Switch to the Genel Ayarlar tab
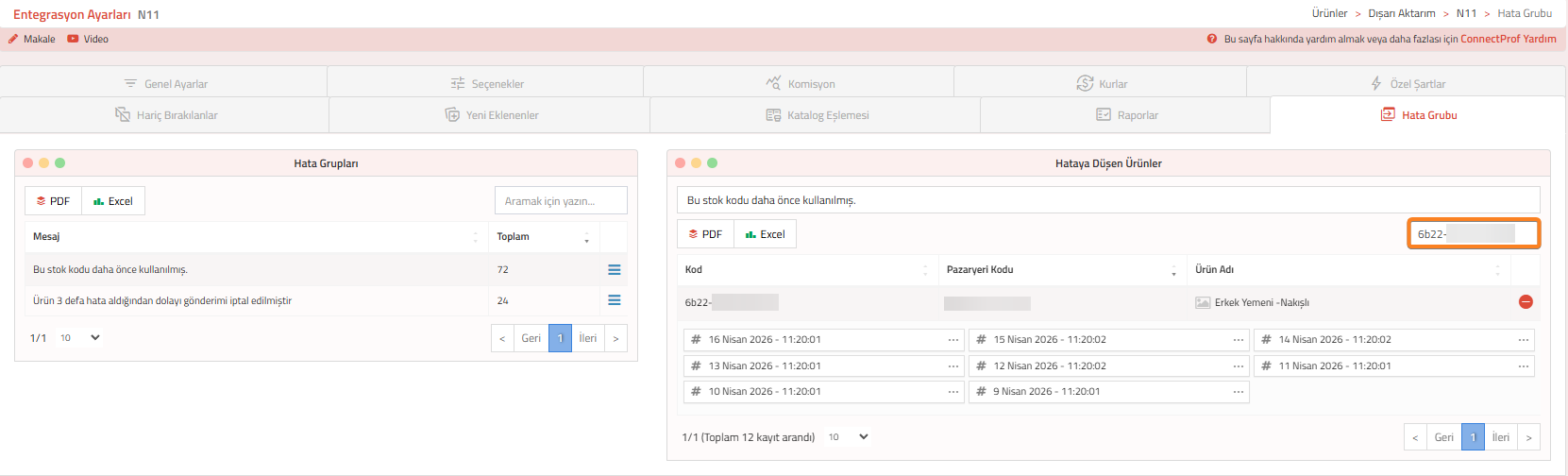The height and width of the screenshot is (476, 1568). [x=165, y=84]
